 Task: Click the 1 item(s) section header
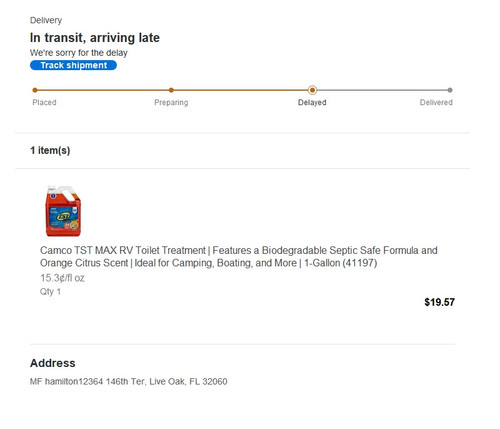tap(50, 150)
